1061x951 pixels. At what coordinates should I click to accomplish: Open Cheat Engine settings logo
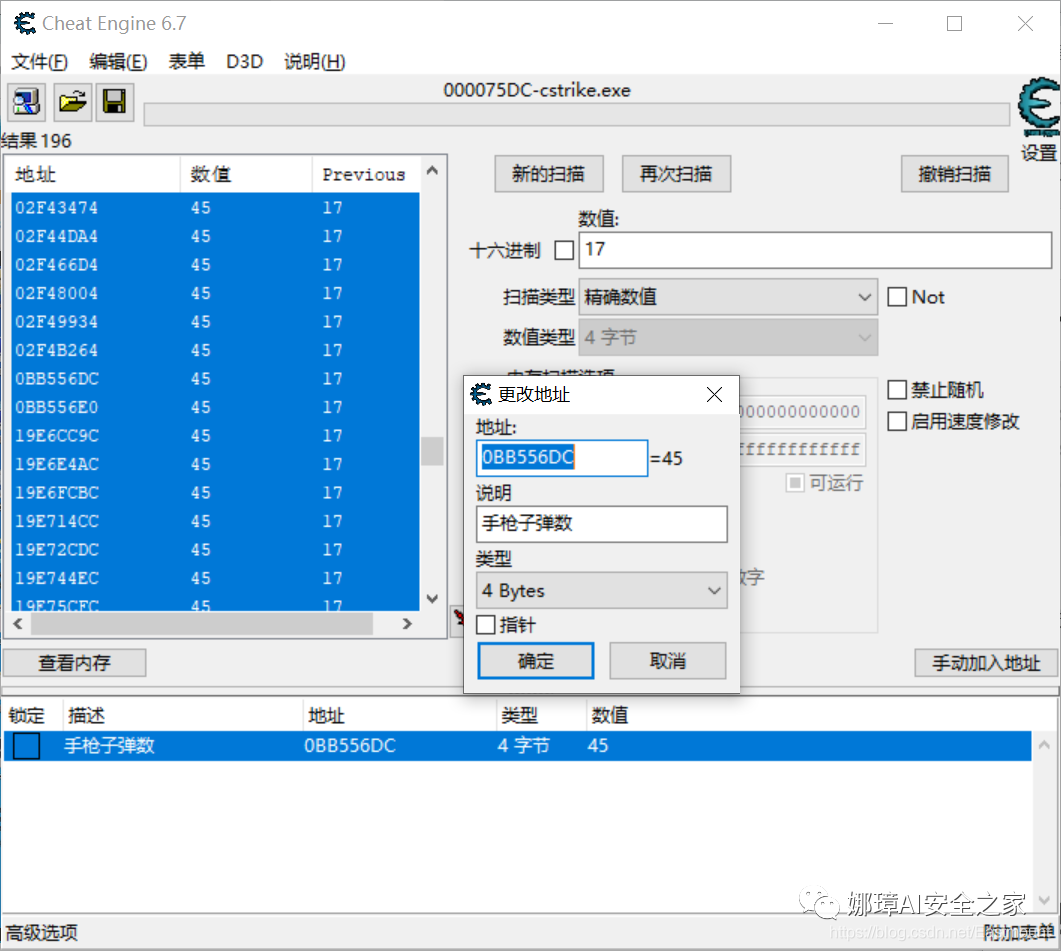pos(1039,107)
